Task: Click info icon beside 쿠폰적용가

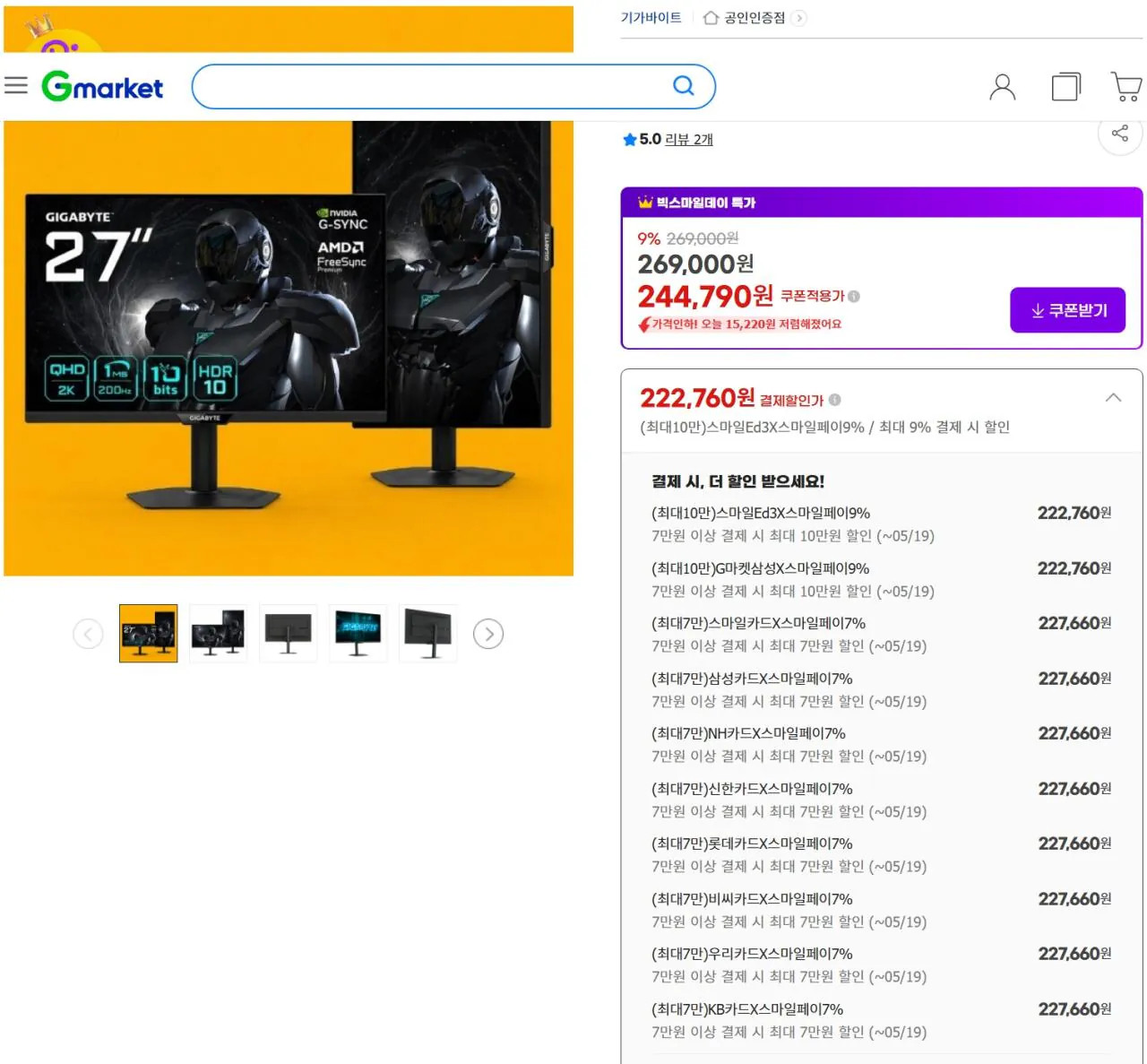Action: click(x=854, y=296)
